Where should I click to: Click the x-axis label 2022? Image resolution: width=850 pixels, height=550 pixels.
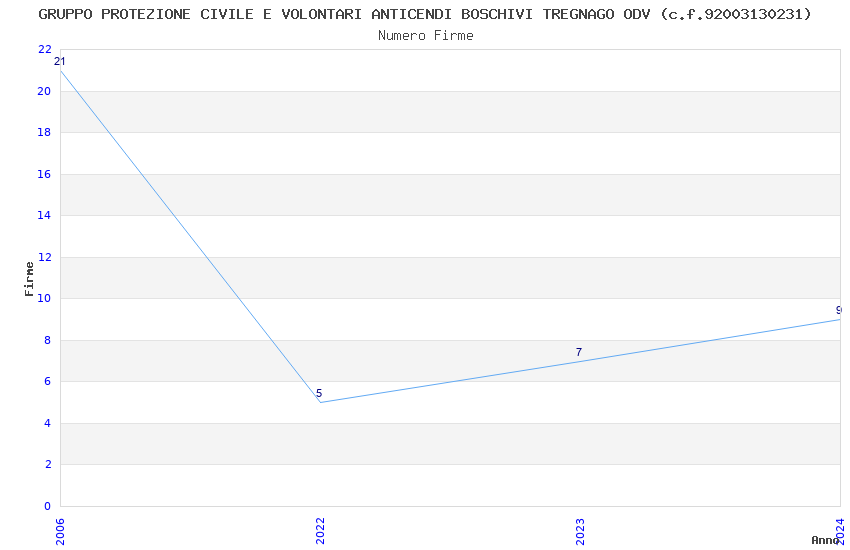click(320, 531)
